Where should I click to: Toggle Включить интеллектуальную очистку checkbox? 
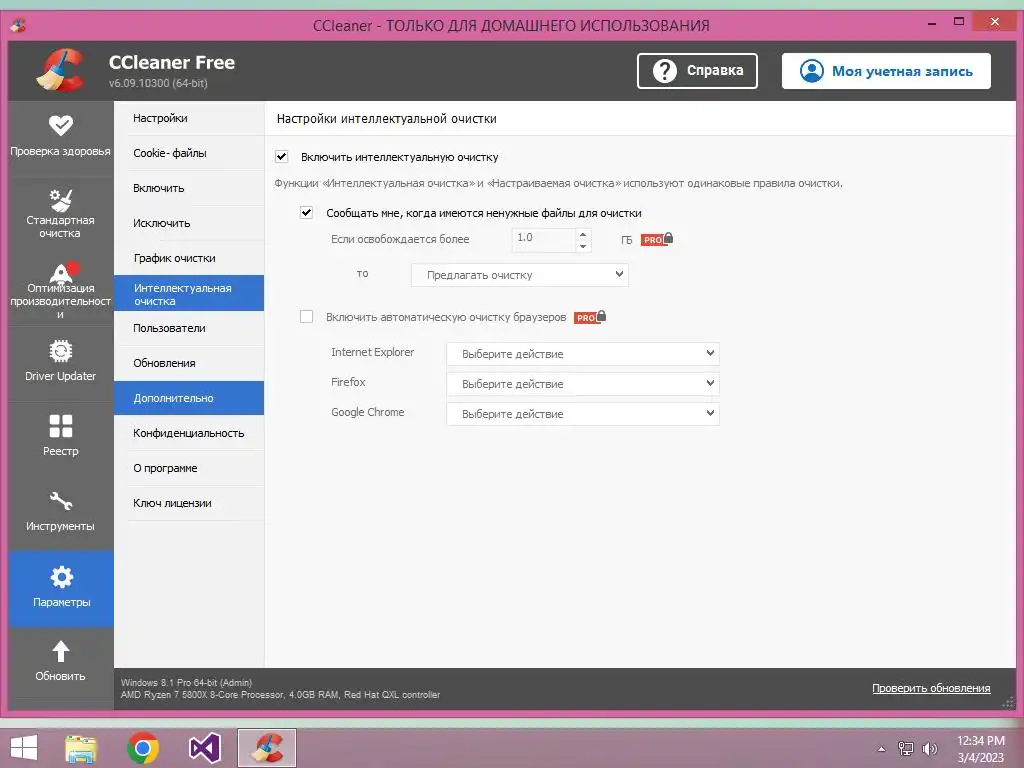click(x=281, y=157)
